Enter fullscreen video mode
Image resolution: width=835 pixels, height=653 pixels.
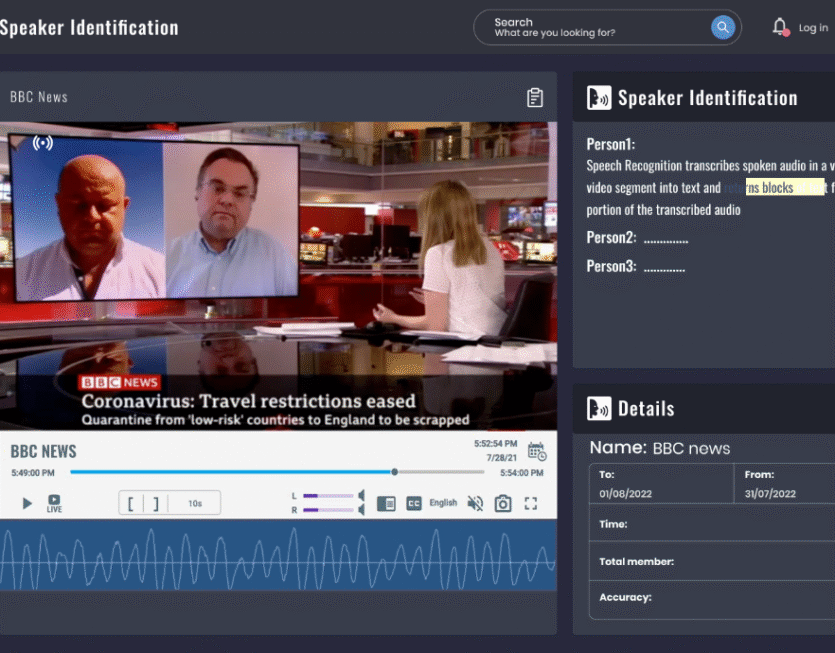coord(531,503)
